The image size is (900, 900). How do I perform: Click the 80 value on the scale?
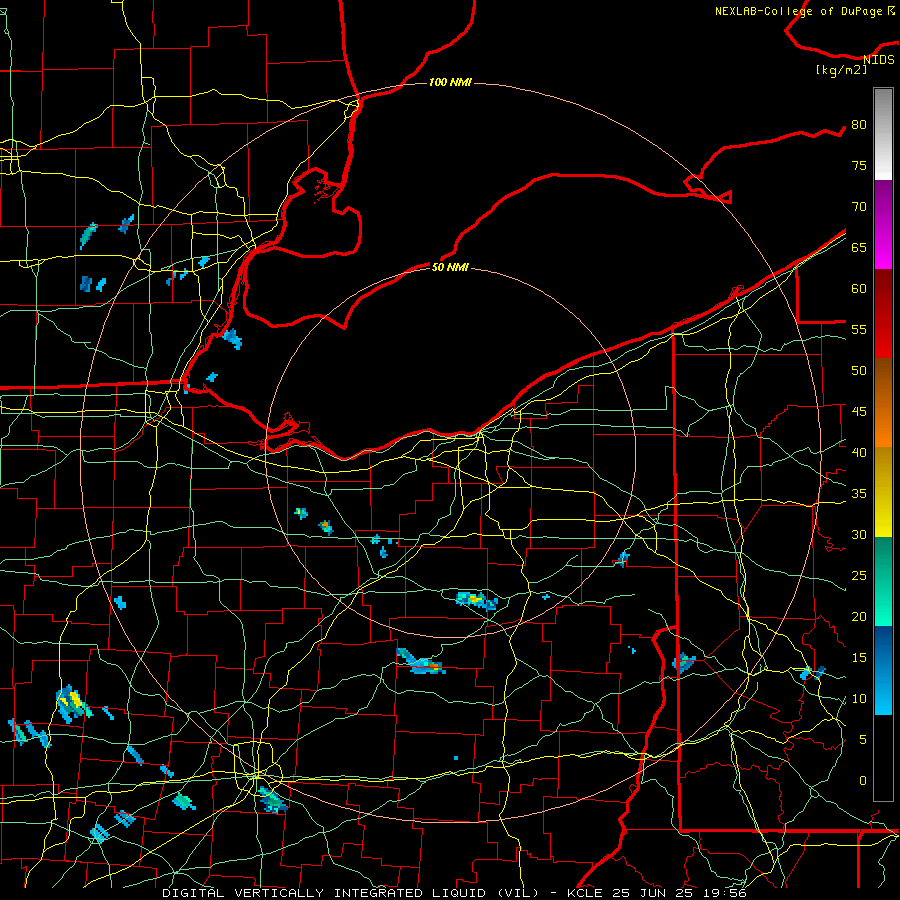tap(859, 125)
